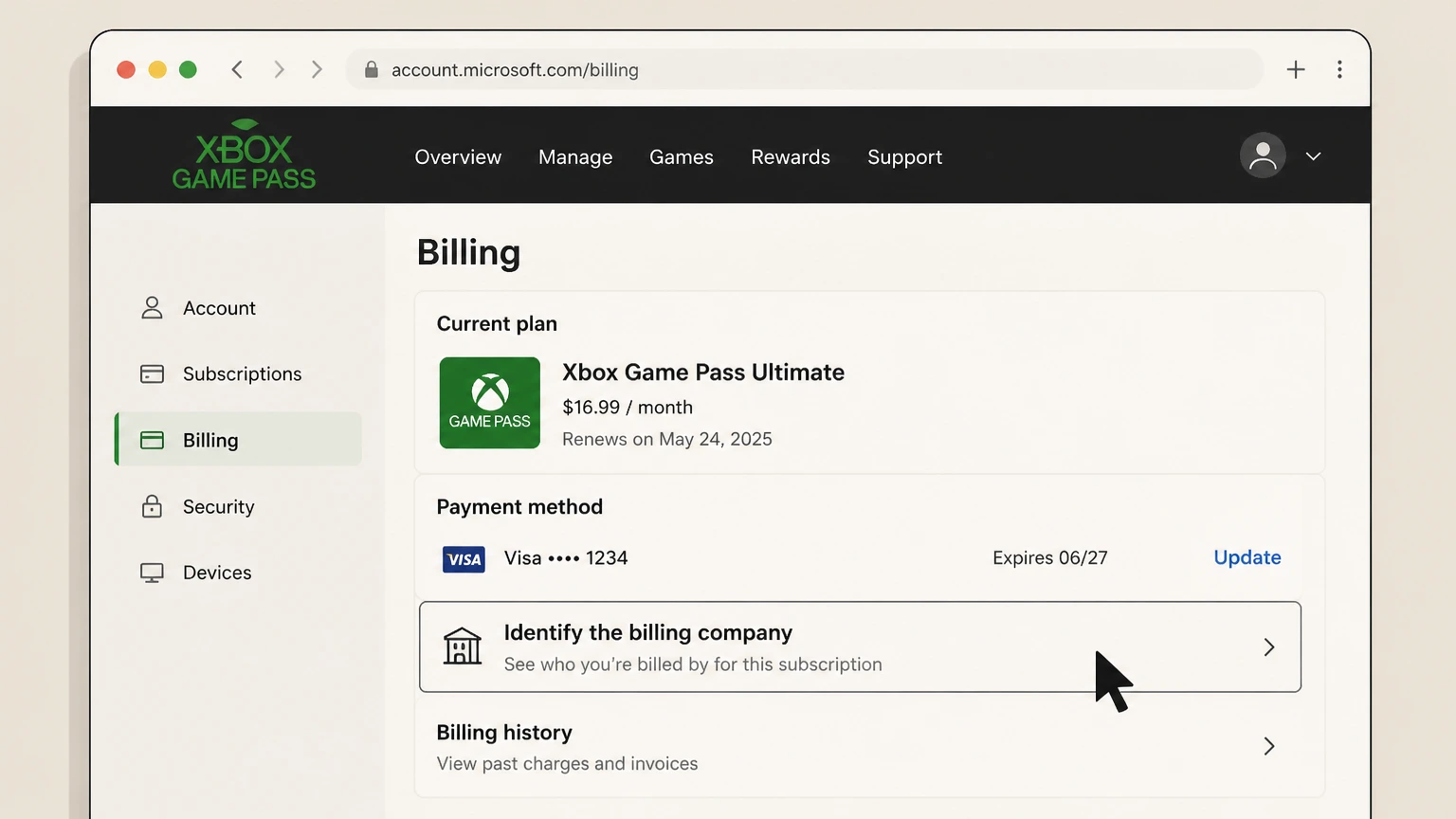
Task: Click See who you're billed by subtitle
Action: 693,664
